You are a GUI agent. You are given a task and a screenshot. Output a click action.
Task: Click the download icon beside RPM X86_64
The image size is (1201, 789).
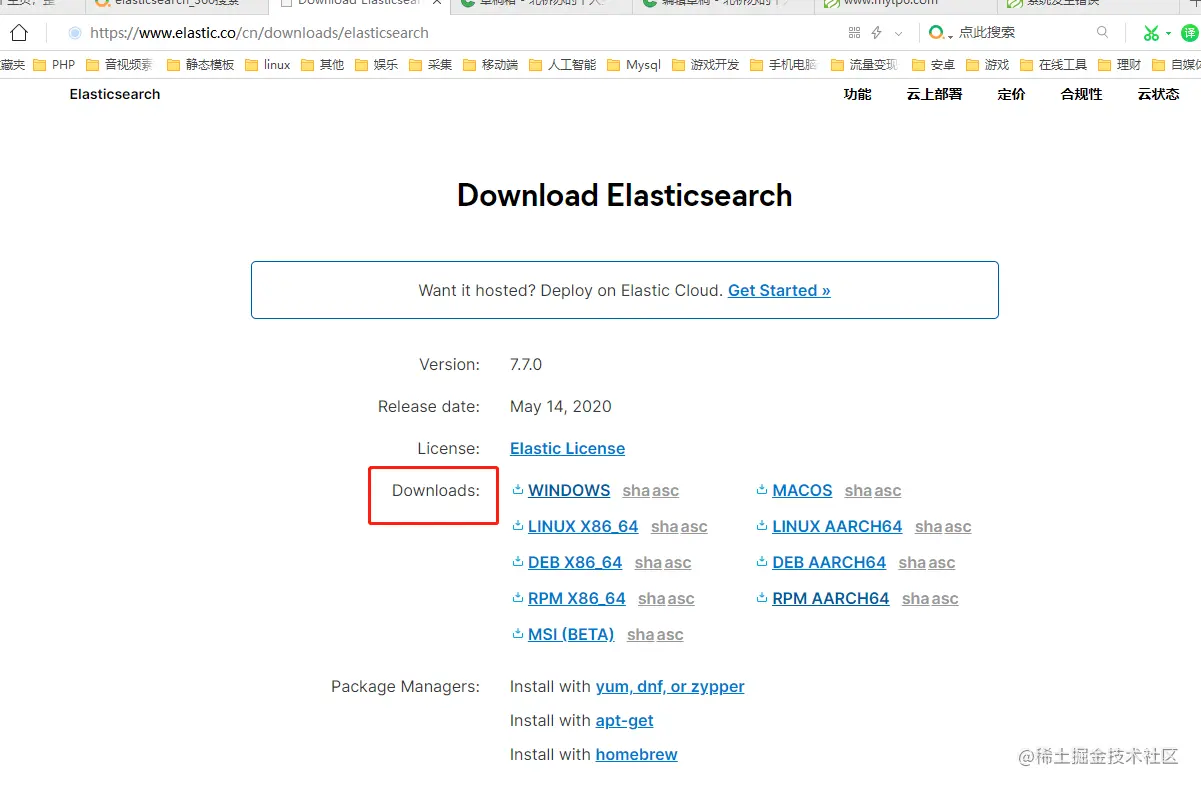click(518, 598)
